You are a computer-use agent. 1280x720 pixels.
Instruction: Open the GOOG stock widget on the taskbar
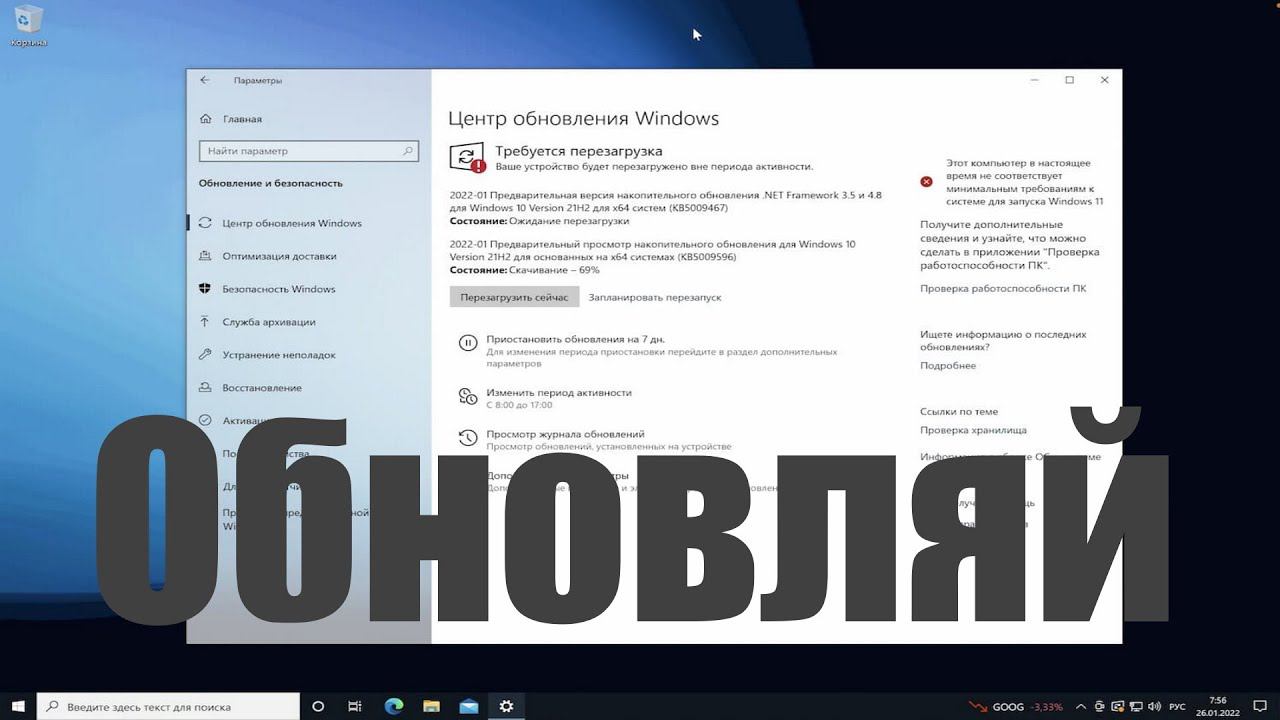point(1015,707)
